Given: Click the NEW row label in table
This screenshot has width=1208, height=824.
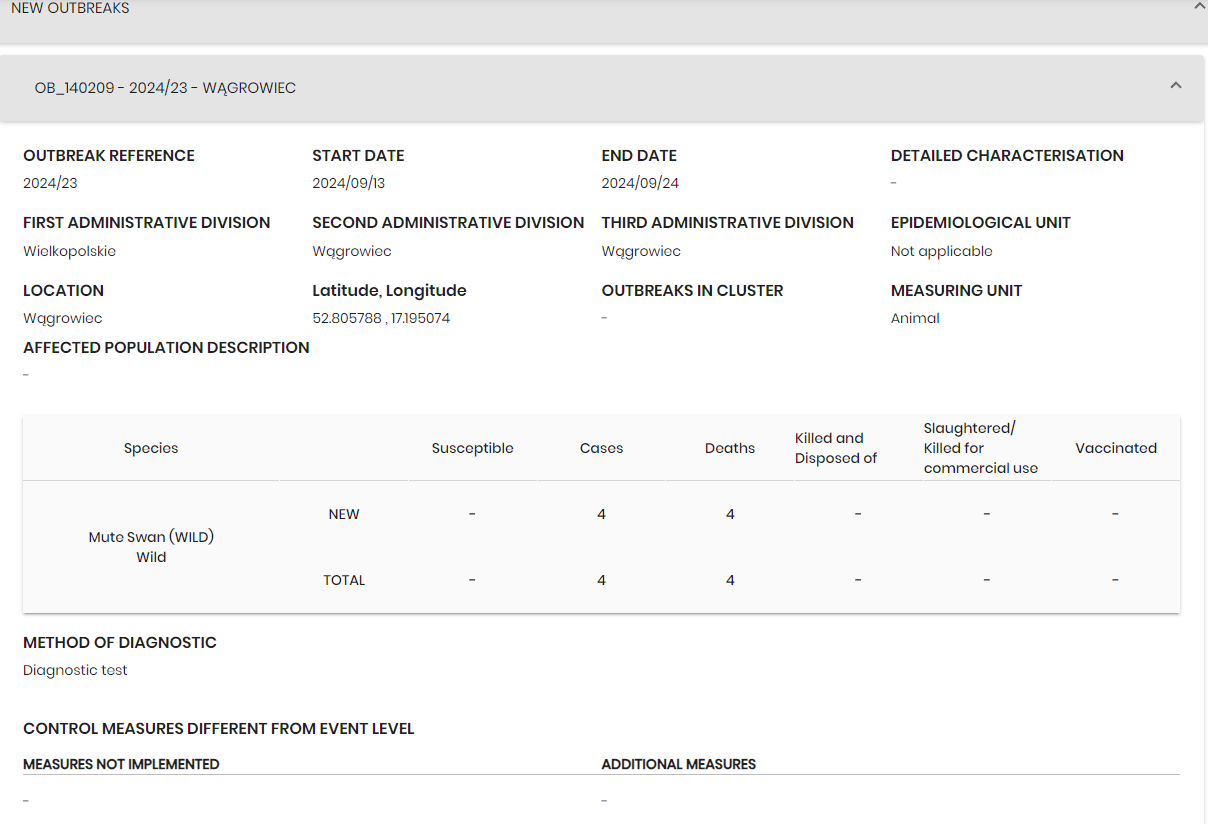Looking at the screenshot, I should [x=344, y=514].
